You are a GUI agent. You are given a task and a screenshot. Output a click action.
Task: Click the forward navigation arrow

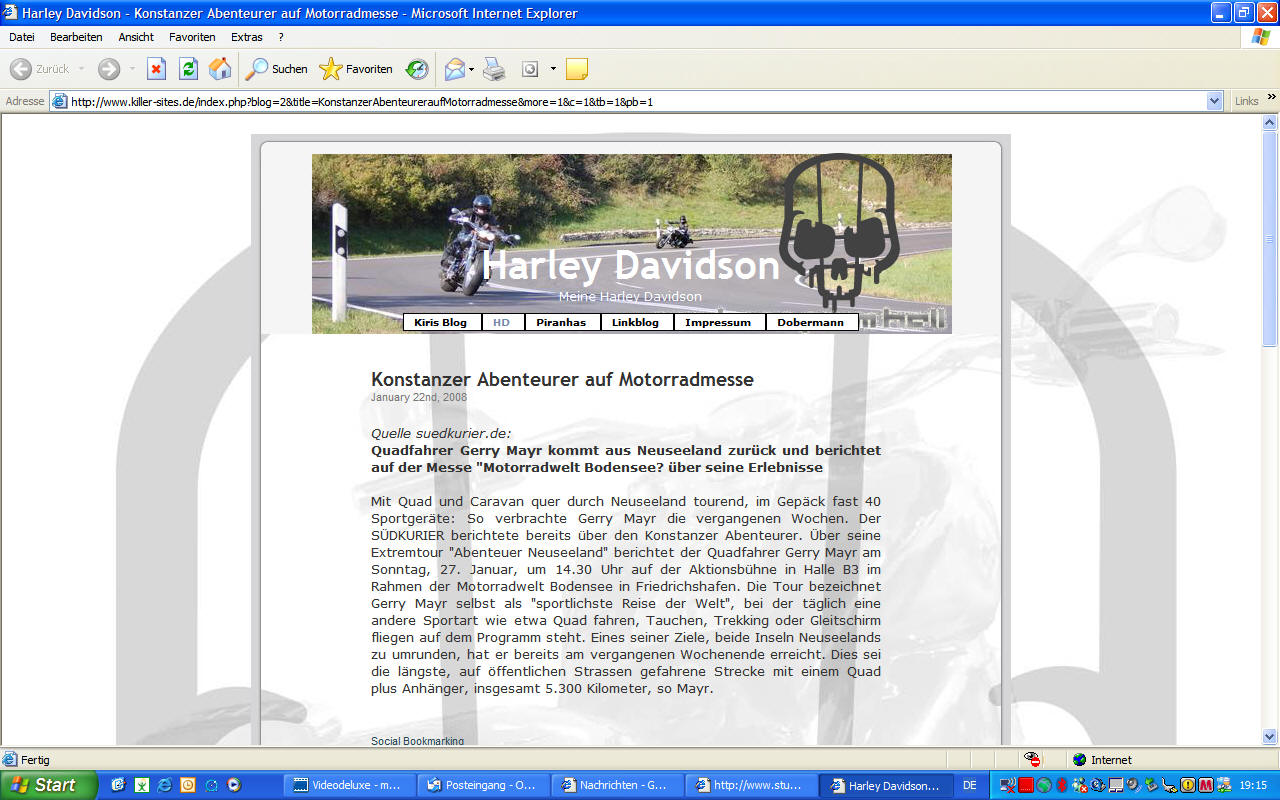[108, 69]
